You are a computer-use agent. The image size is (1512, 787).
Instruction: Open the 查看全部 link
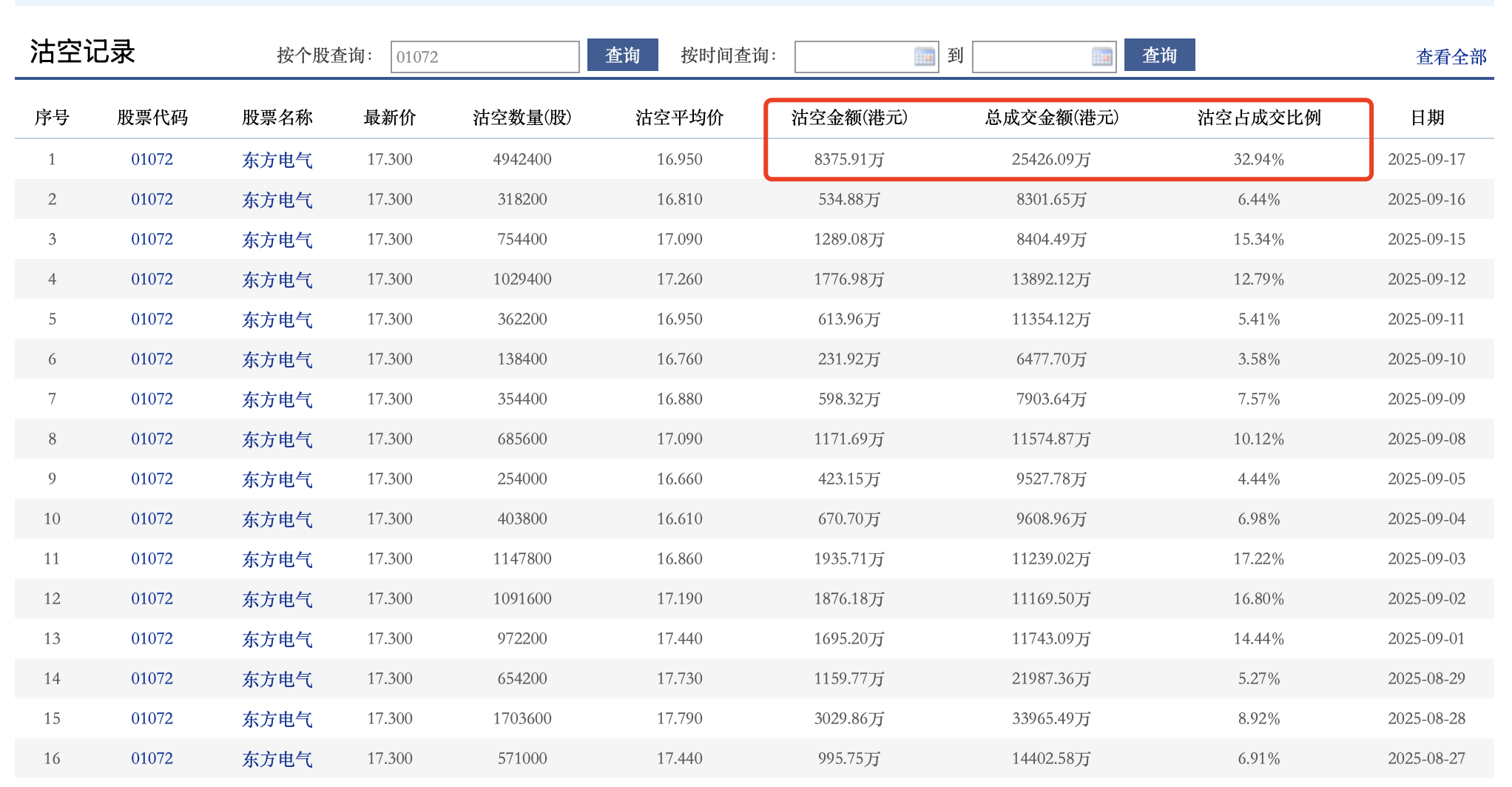pos(1451,57)
